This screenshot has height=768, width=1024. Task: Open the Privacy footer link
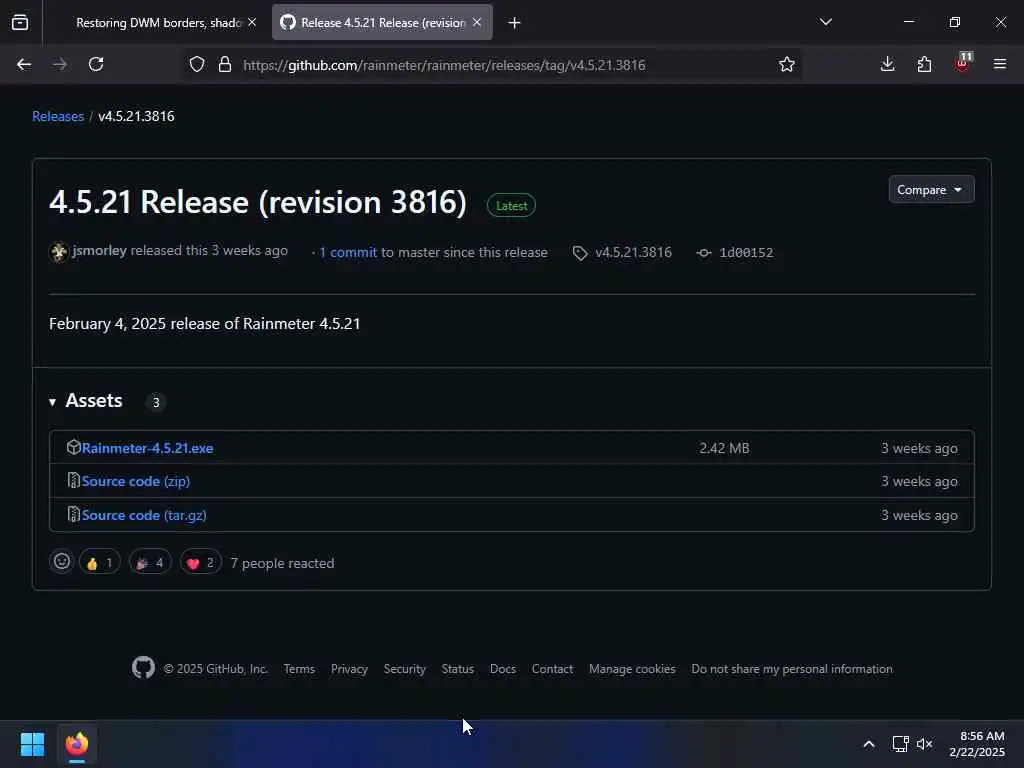tap(349, 669)
